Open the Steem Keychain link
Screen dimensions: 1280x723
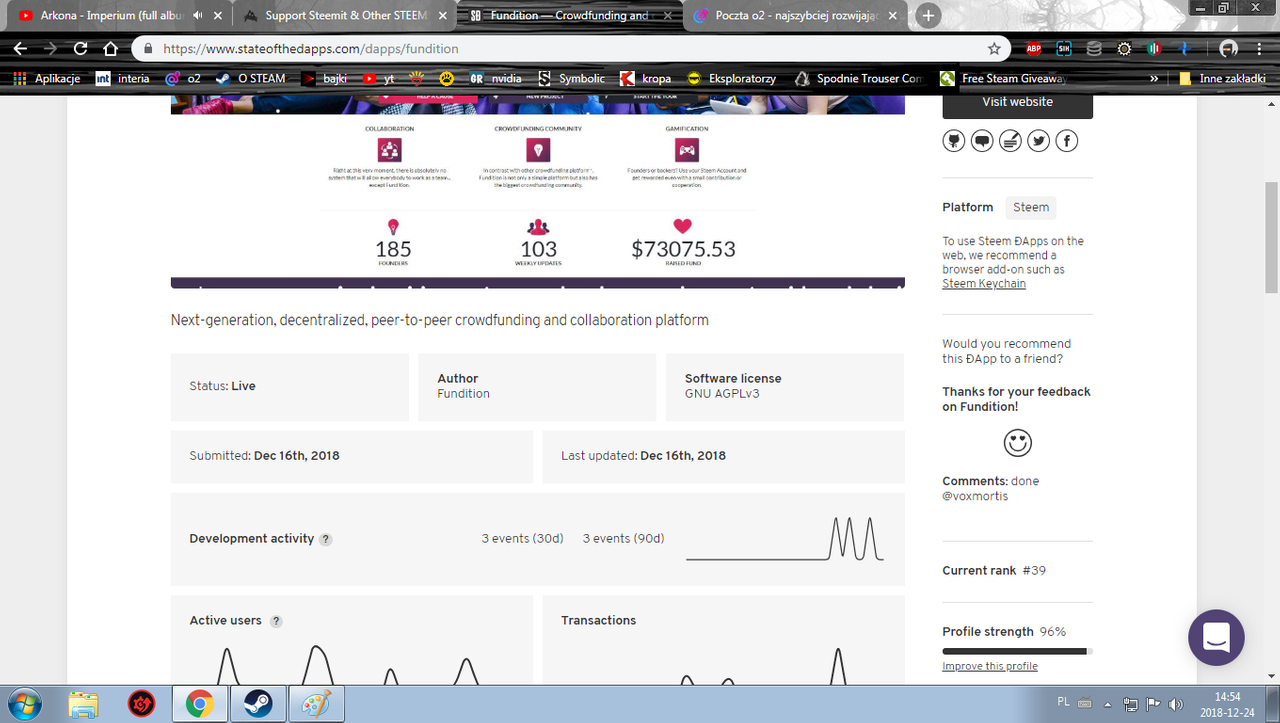[x=984, y=284]
